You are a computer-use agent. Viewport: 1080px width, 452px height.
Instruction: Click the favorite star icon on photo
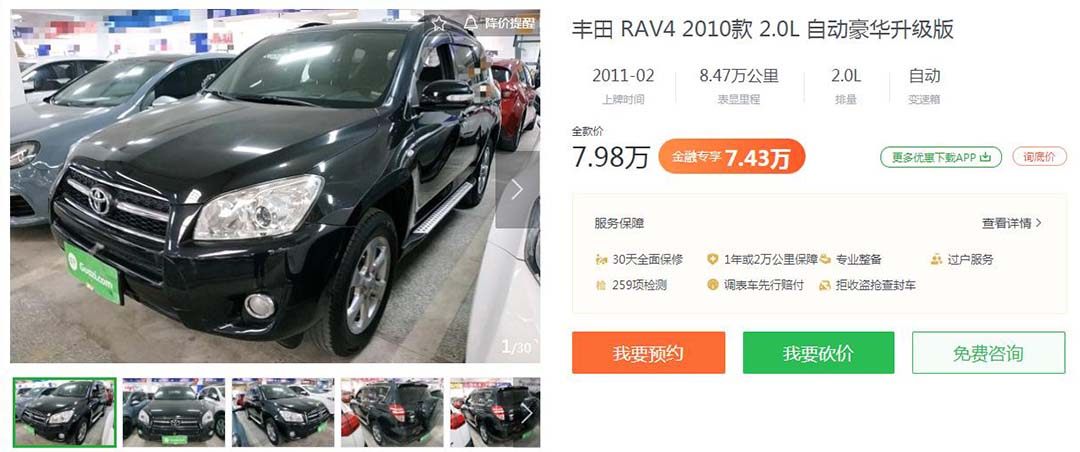438,23
